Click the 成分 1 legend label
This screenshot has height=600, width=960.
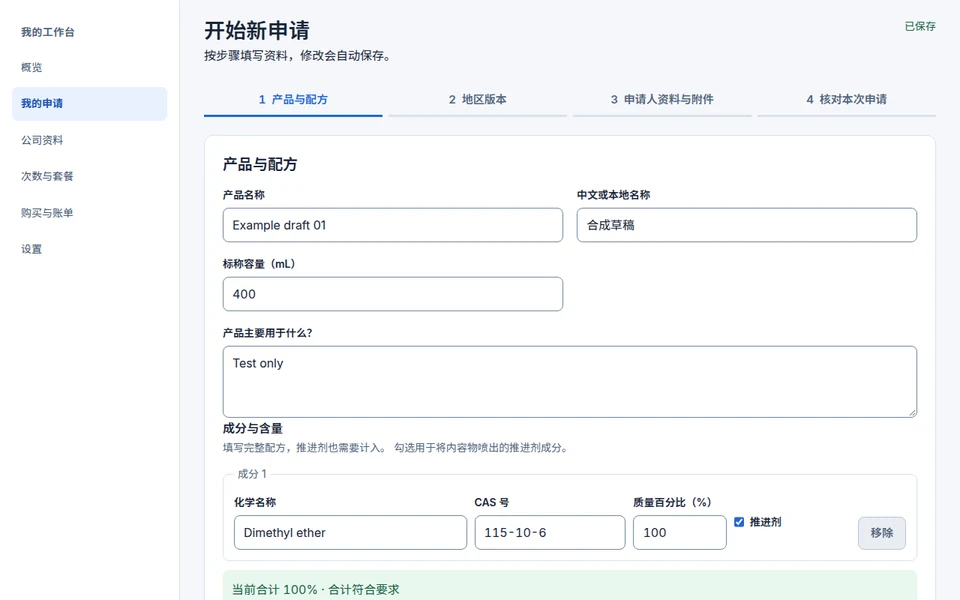[252, 474]
